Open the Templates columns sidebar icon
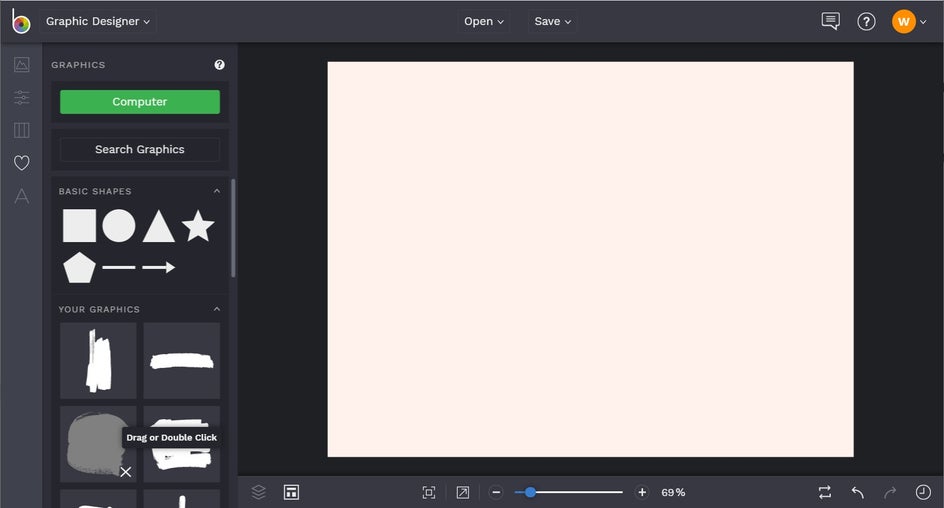 22,130
